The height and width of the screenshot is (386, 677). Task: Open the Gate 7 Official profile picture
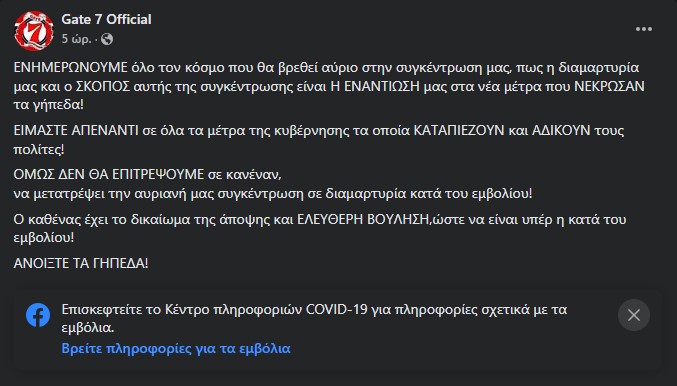(x=34, y=31)
